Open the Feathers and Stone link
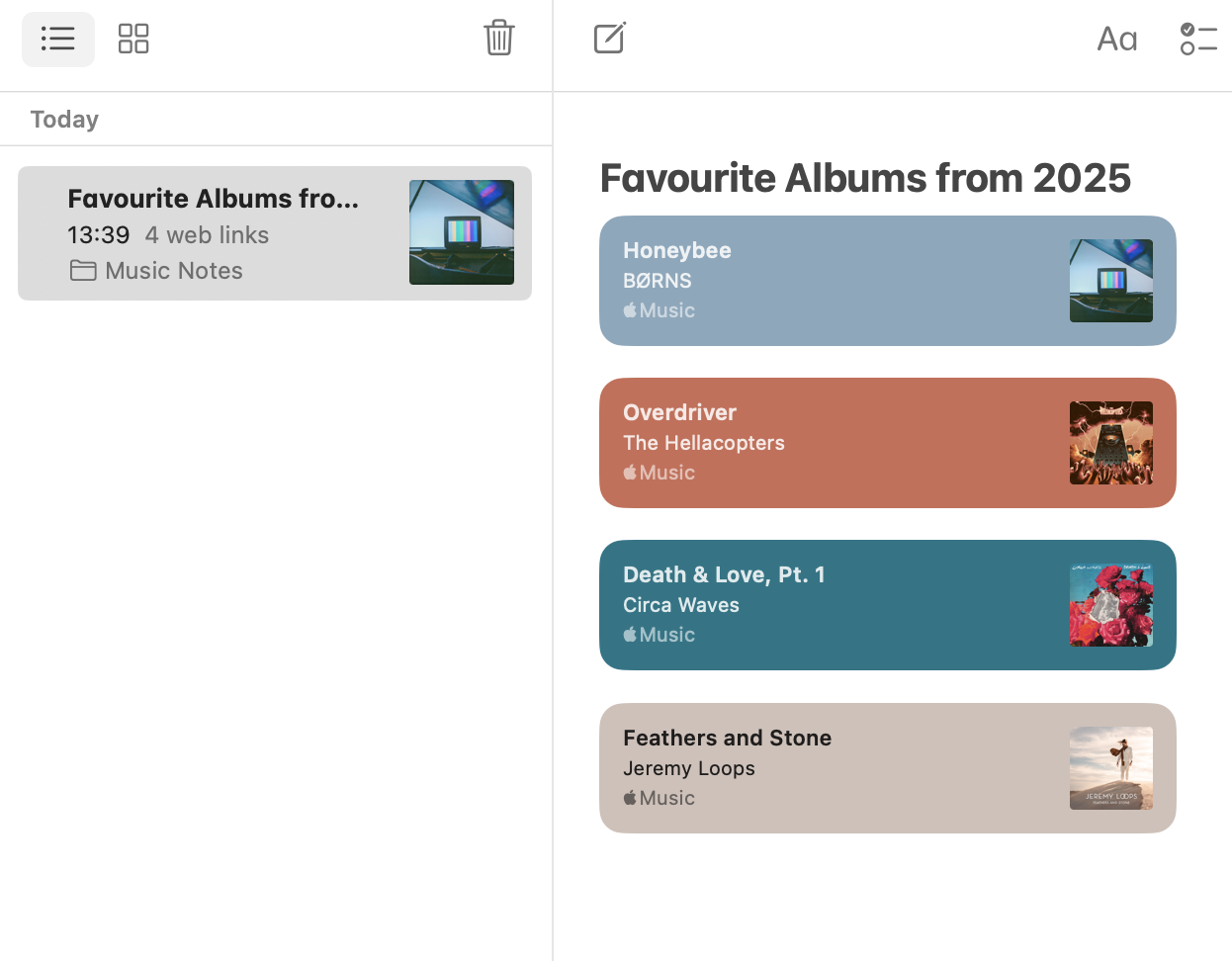 pyautogui.click(x=888, y=768)
